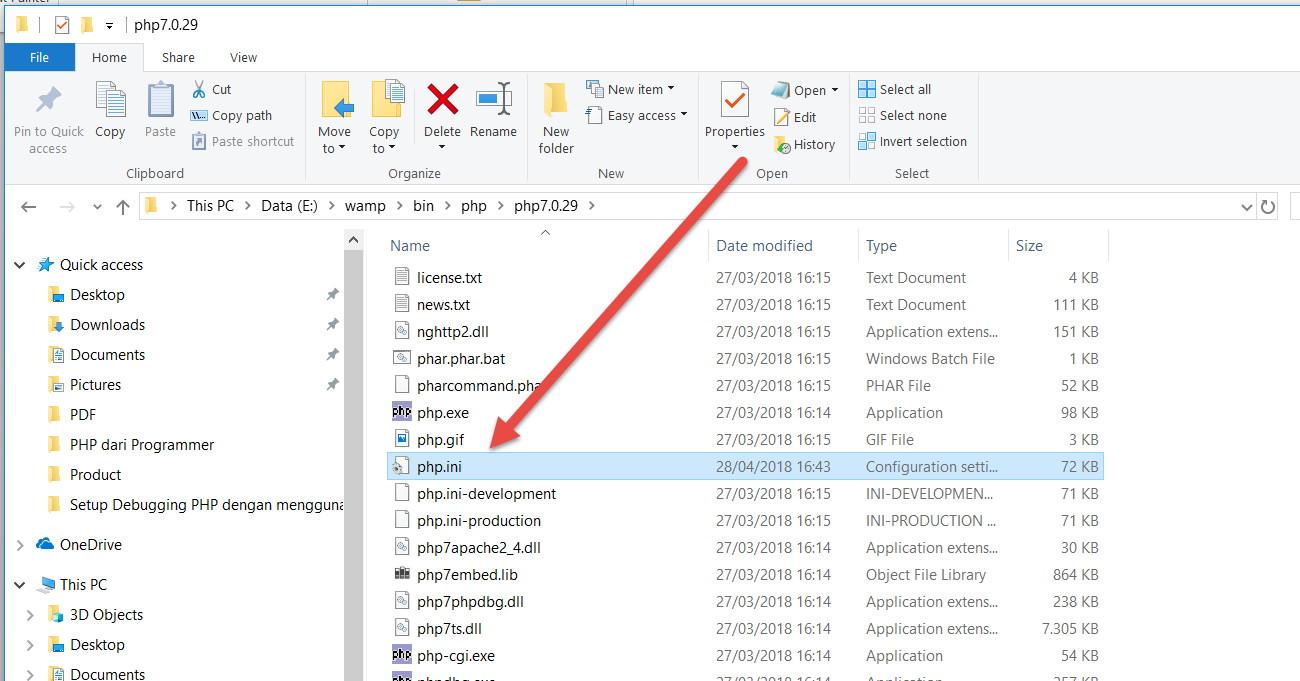Switch to the Share ribbon tab
Image resolution: width=1300 pixels, height=681 pixels.
[178, 57]
